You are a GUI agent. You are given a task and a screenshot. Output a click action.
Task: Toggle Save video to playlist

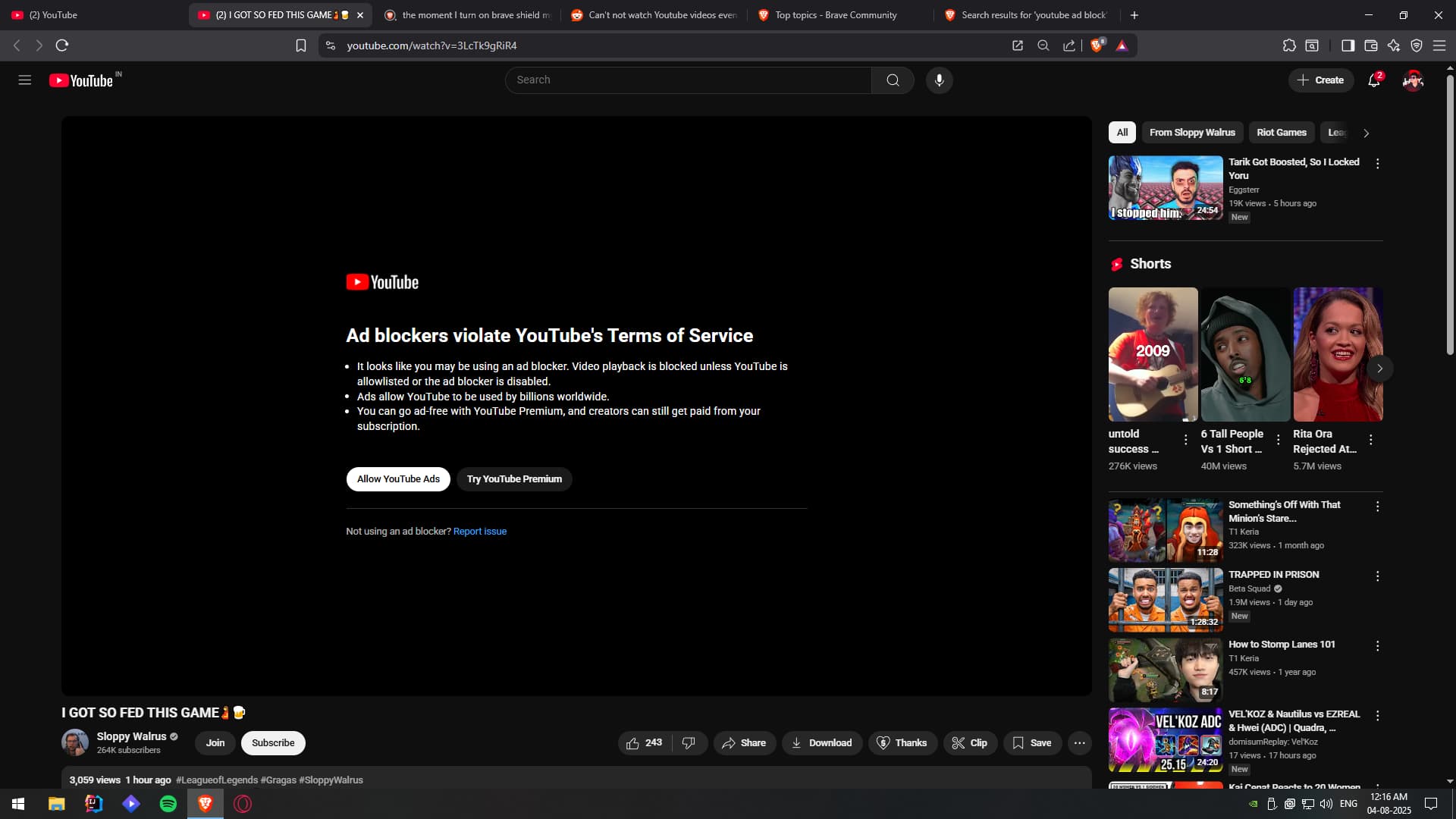[1032, 743]
